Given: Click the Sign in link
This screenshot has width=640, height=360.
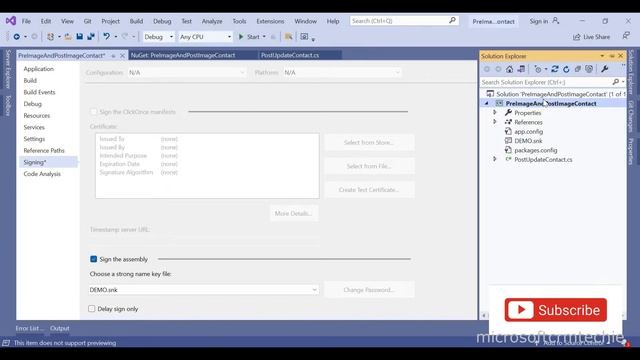Looking at the screenshot, I should click(x=539, y=21).
